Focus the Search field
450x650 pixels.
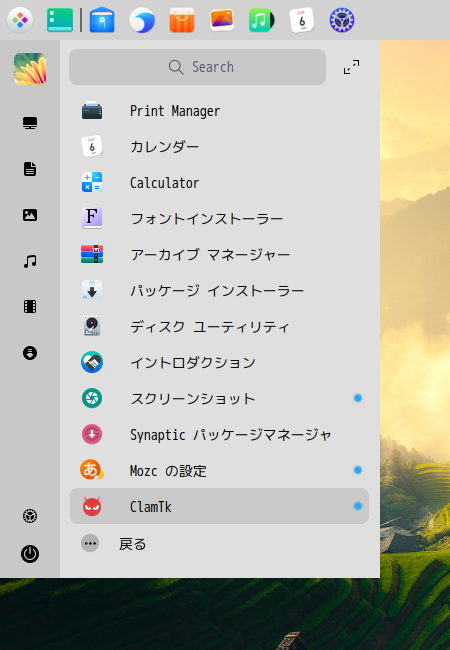pyautogui.click(x=197, y=67)
